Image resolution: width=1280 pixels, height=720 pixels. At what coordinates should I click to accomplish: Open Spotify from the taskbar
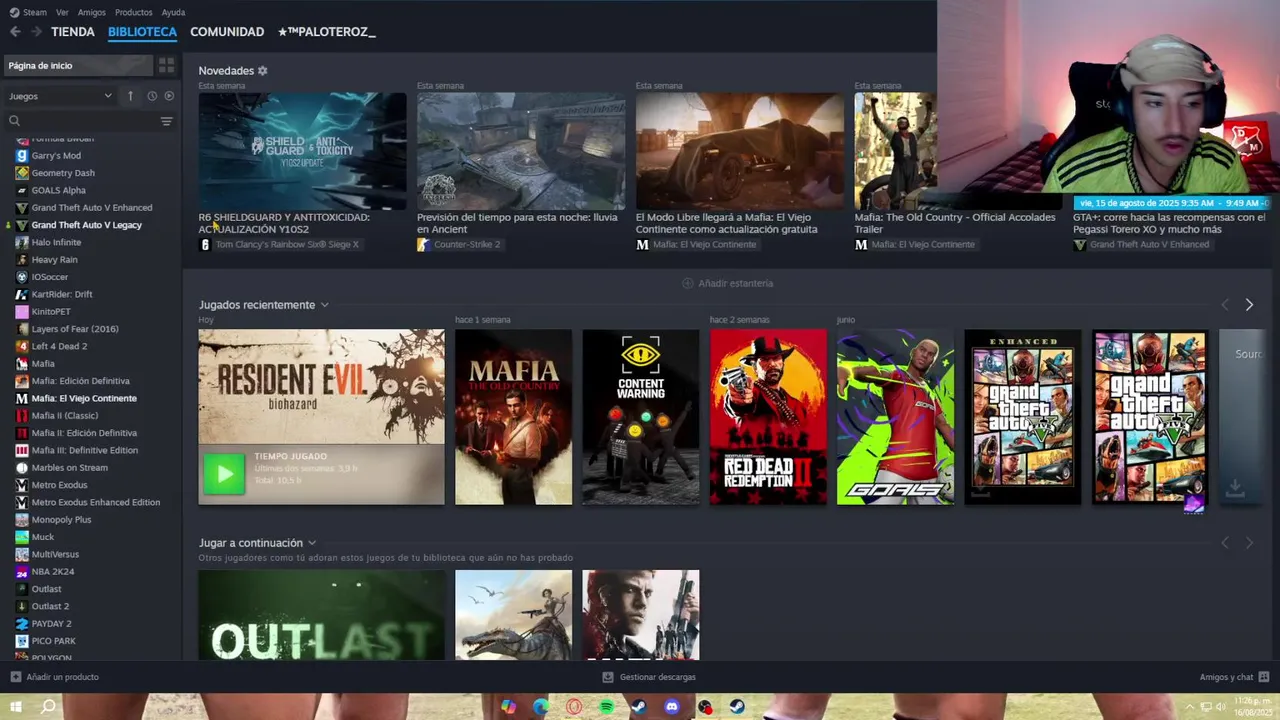pos(606,707)
